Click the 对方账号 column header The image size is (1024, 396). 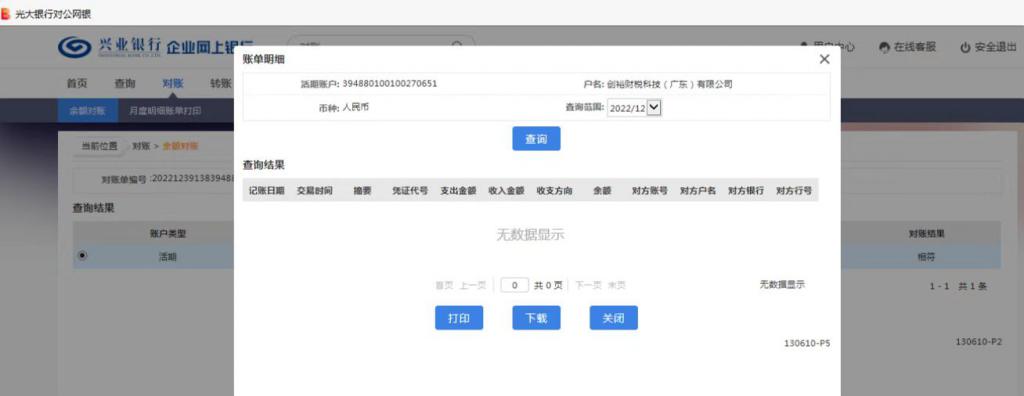click(650, 191)
